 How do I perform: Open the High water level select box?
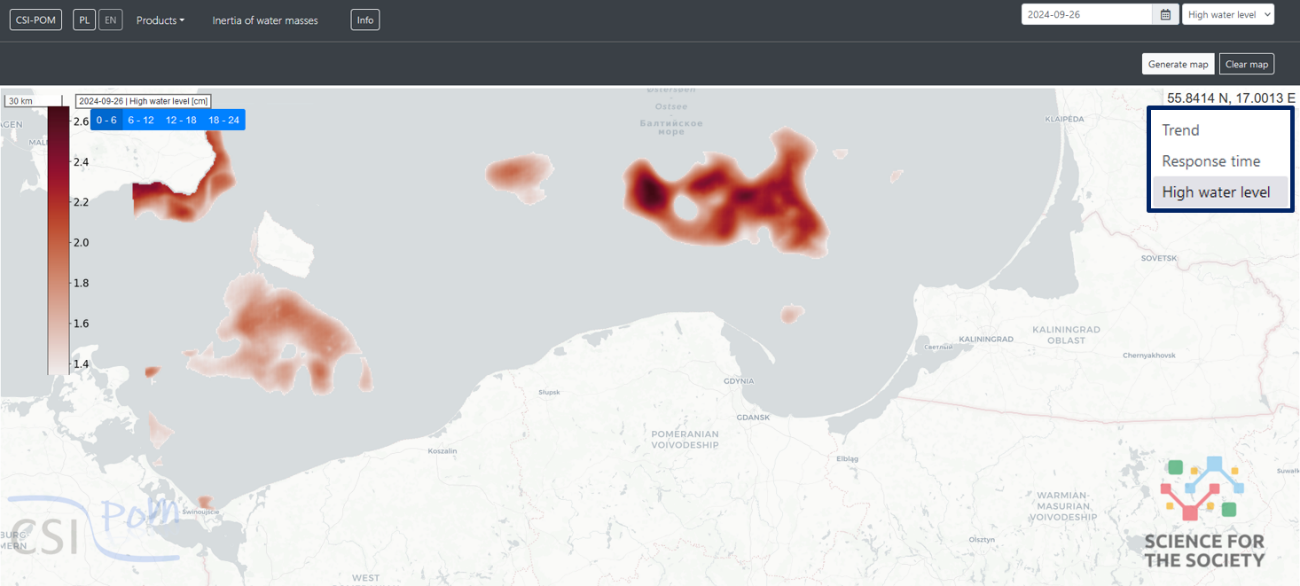(x=1227, y=15)
